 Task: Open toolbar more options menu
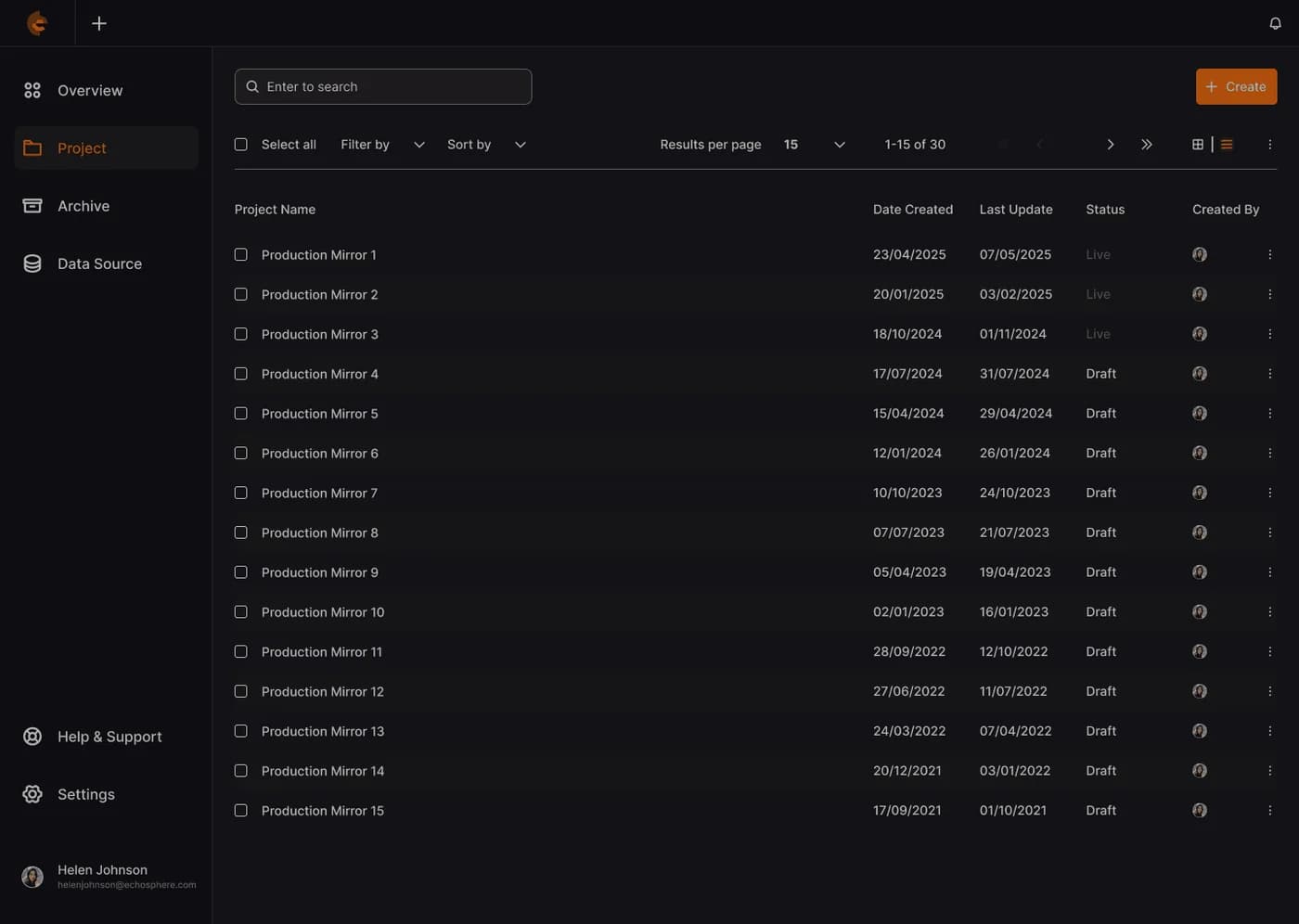point(1269,145)
